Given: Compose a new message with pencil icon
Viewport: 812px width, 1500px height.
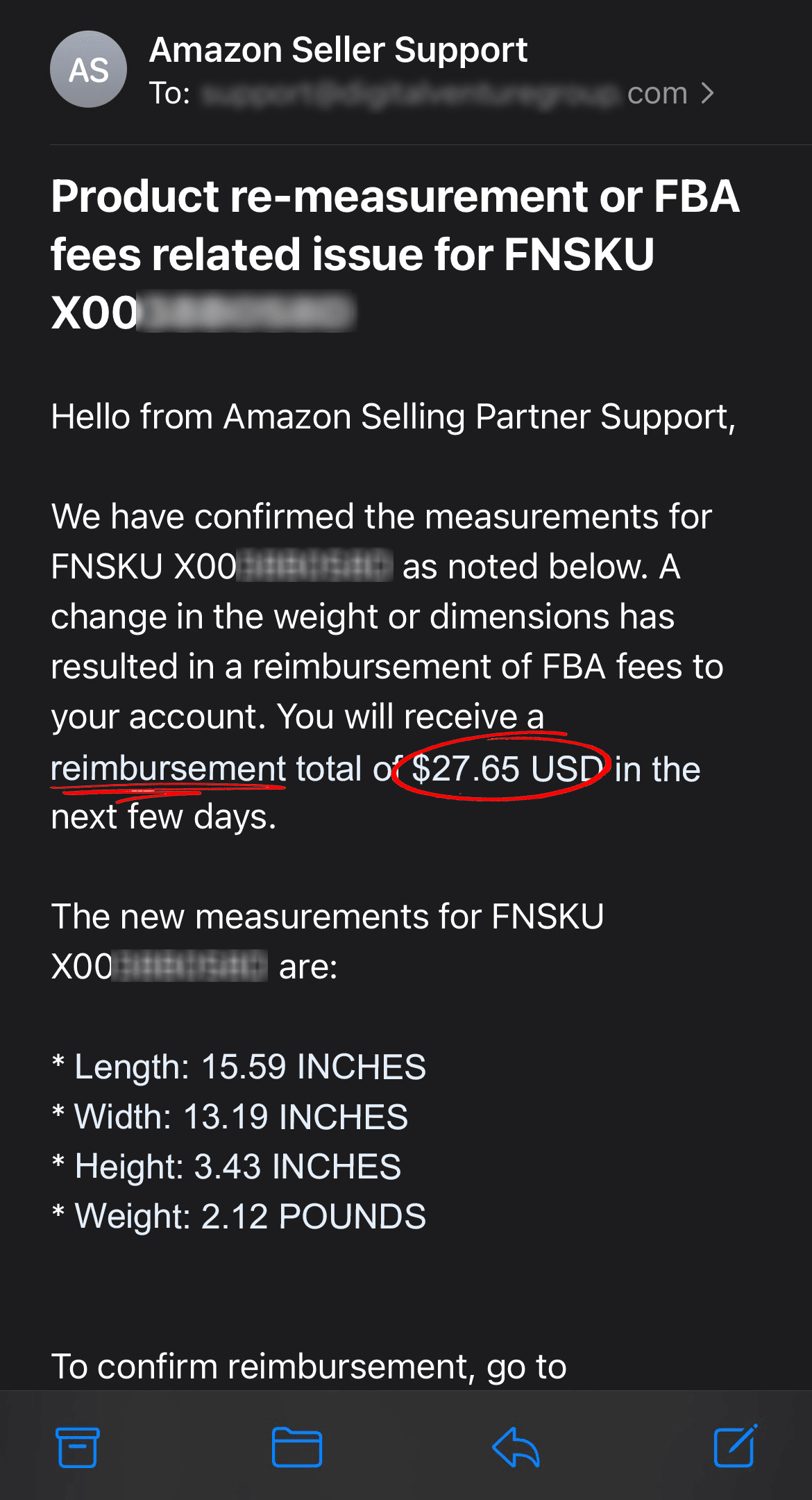Looking at the screenshot, I should pos(735,1446).
